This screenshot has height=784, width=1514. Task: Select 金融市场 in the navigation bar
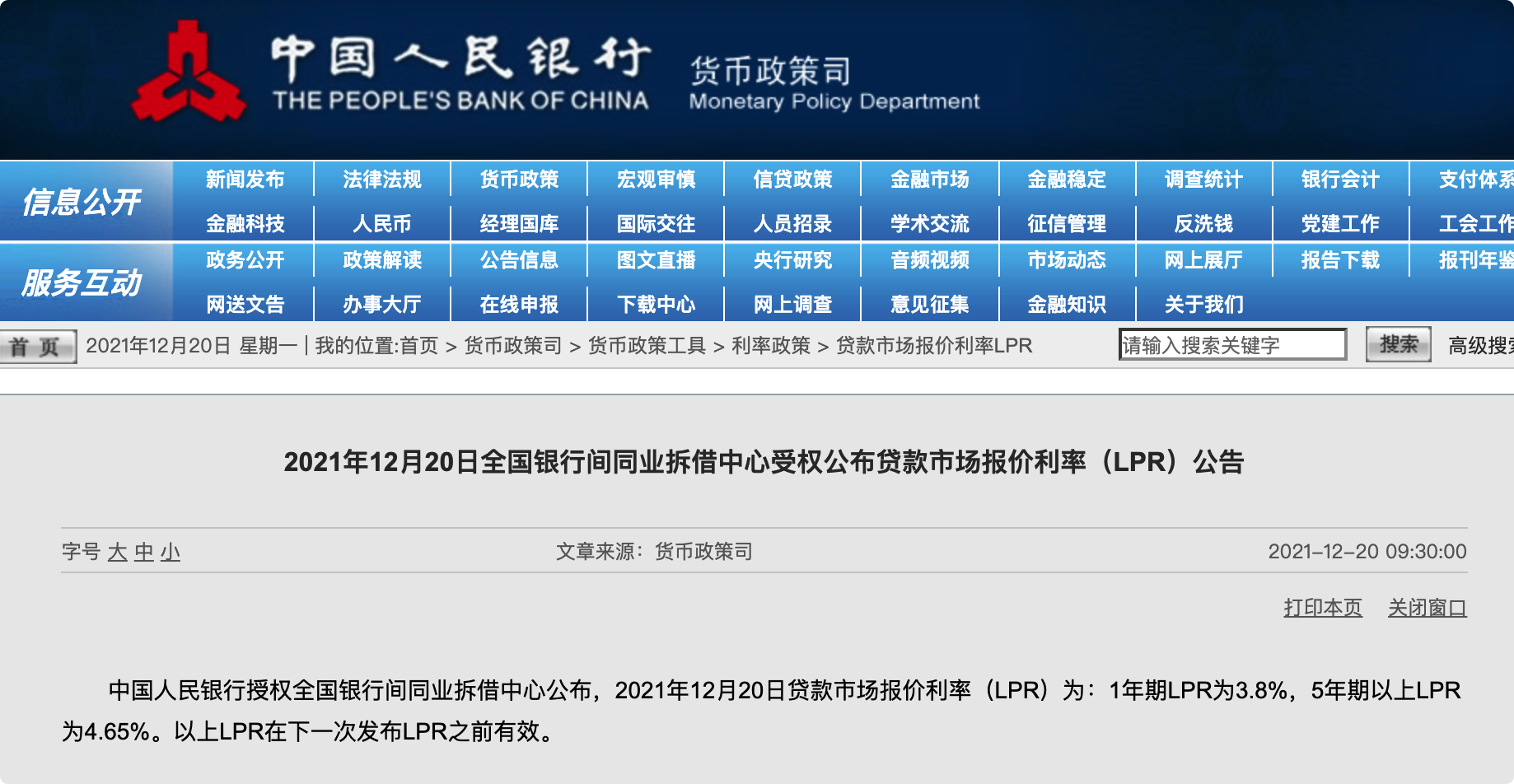[x=929, y=180]
